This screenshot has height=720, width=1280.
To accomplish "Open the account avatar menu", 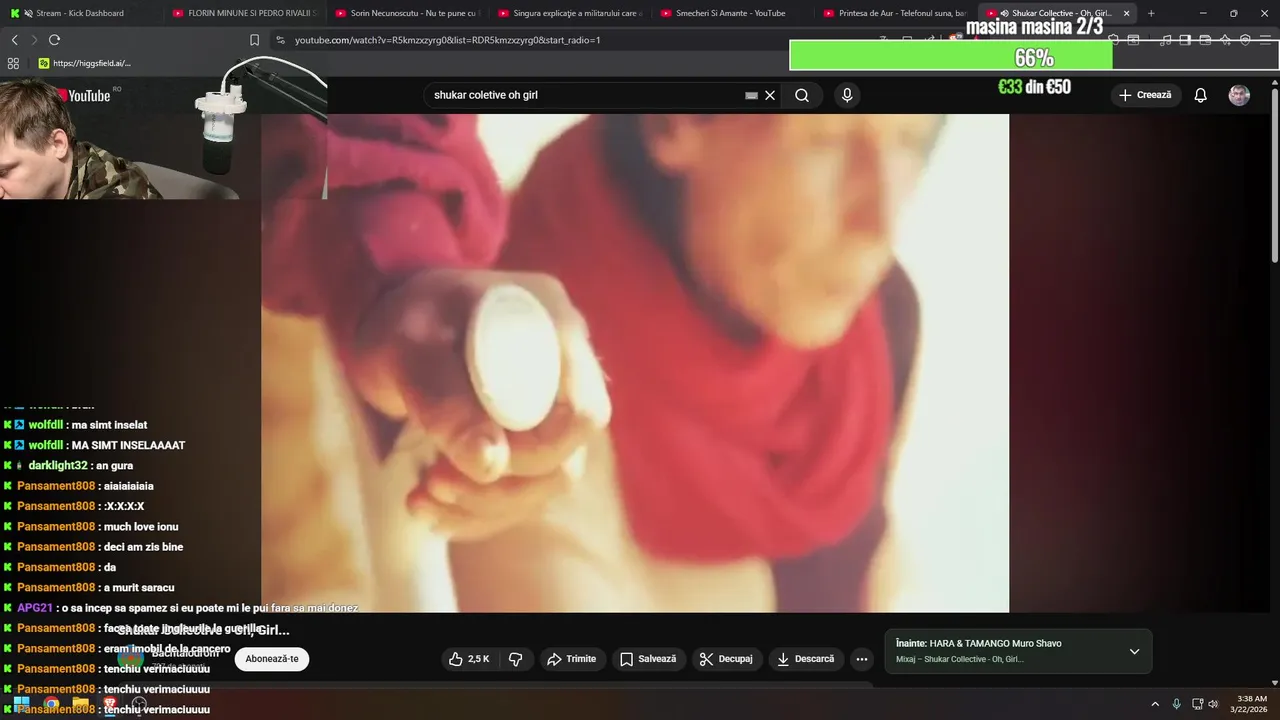I will pyautogui.click(x=1239, y=95).
